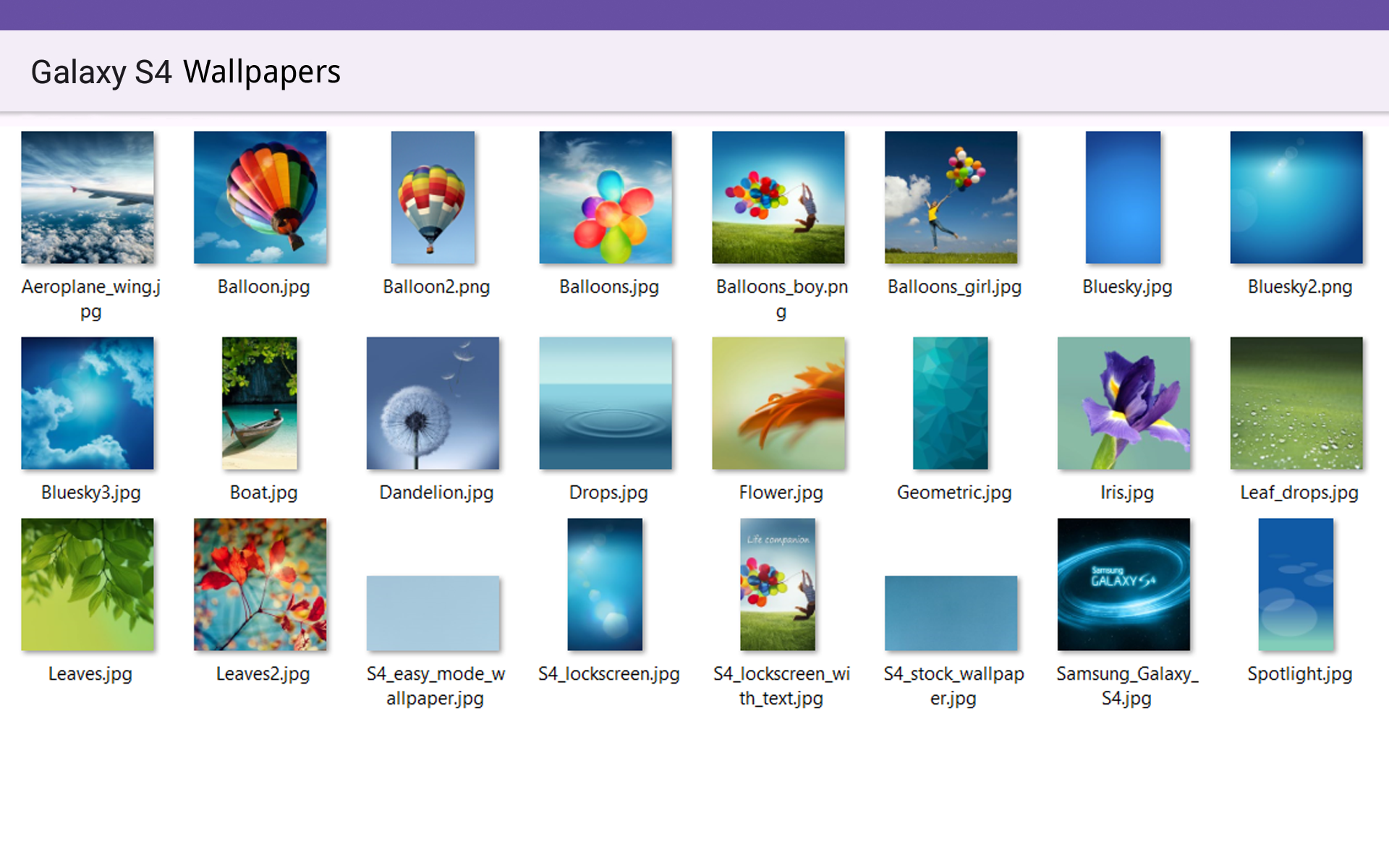Click the Drops.jpg file name label
This screenshot has height=868, width=1389.
pos(608,493)
